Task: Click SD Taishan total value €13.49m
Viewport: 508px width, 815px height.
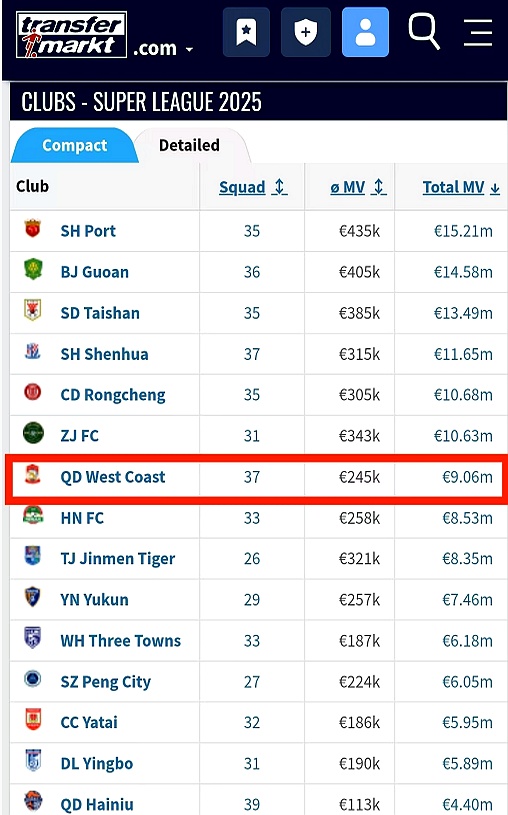Action: 463,313
